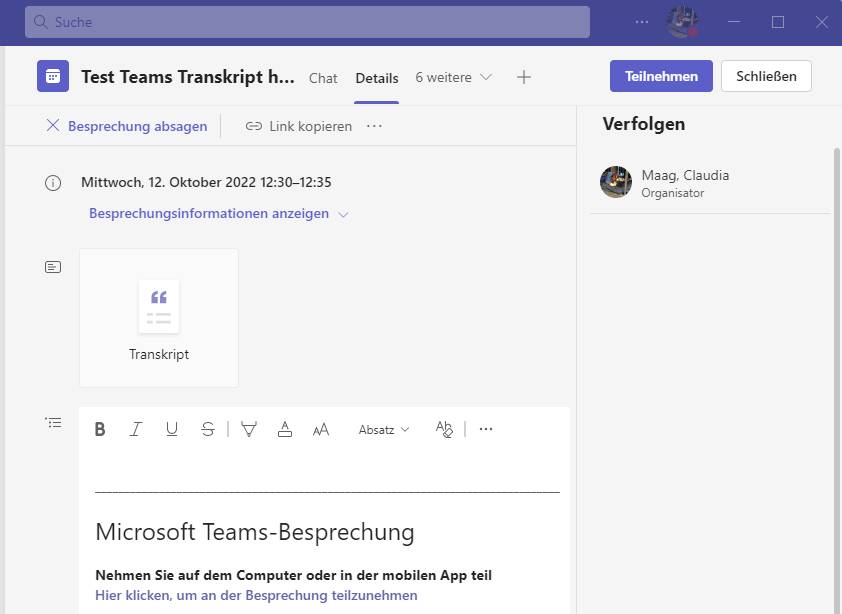
Task: Cancel meeting via Besprechung absagen
Action: click(137, 126)
